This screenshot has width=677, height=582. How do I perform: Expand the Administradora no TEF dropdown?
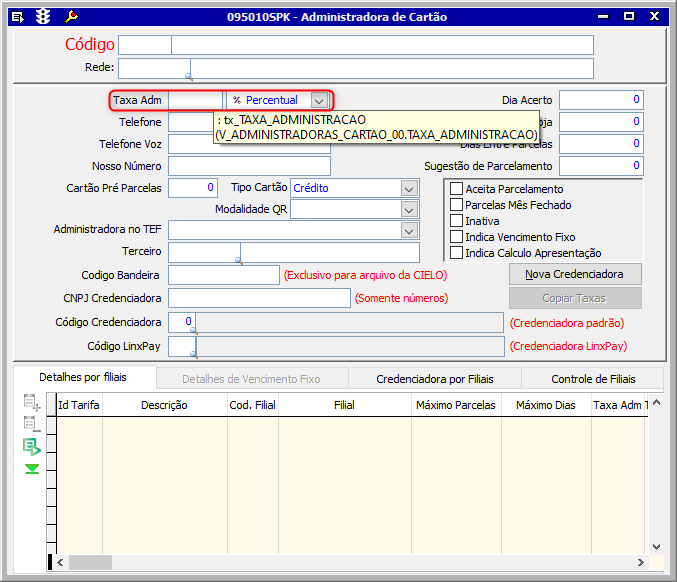(409, 231)
